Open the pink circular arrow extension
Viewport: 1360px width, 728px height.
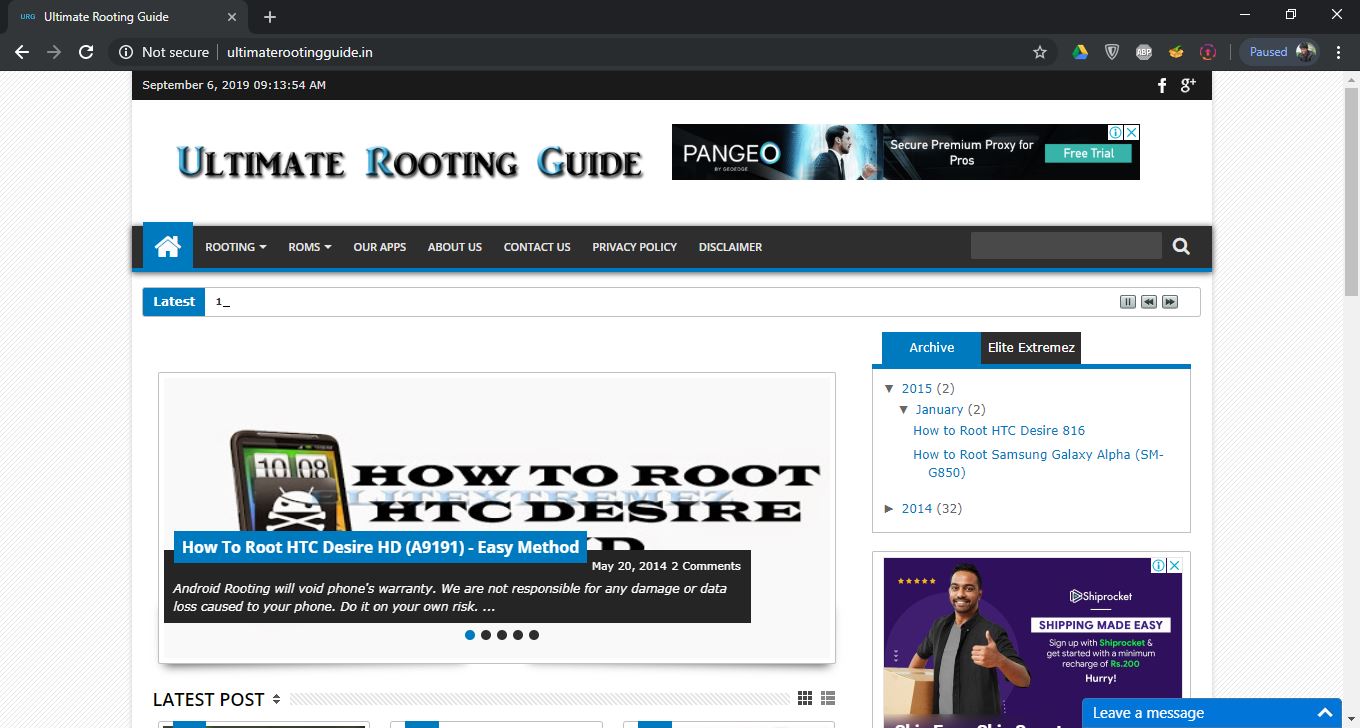1208,52
